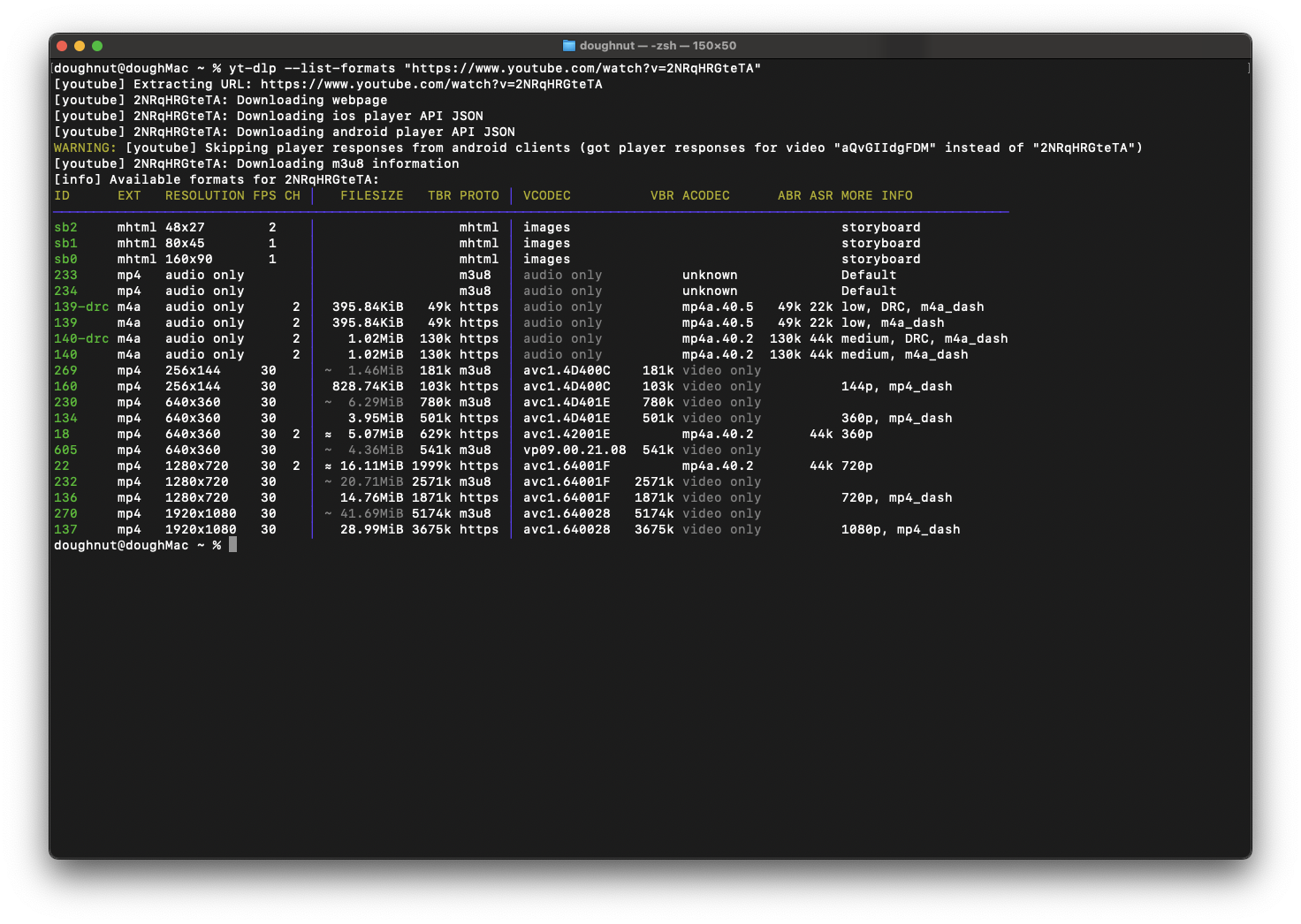Screen dimensions: 1301x924
Task: Click the red close window button
Action: [x=62, y=46]
